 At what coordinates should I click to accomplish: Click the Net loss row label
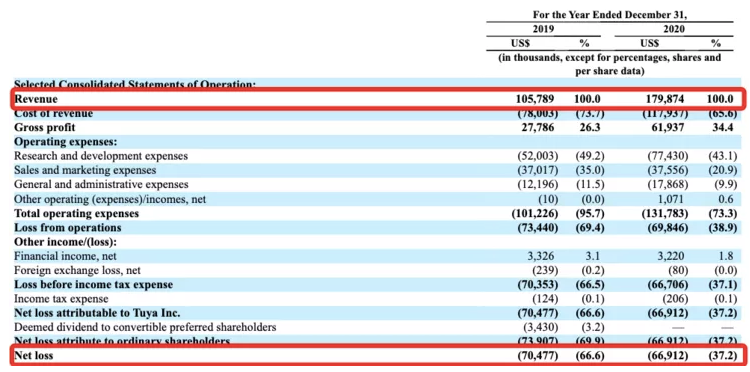[x=34, y=356]
